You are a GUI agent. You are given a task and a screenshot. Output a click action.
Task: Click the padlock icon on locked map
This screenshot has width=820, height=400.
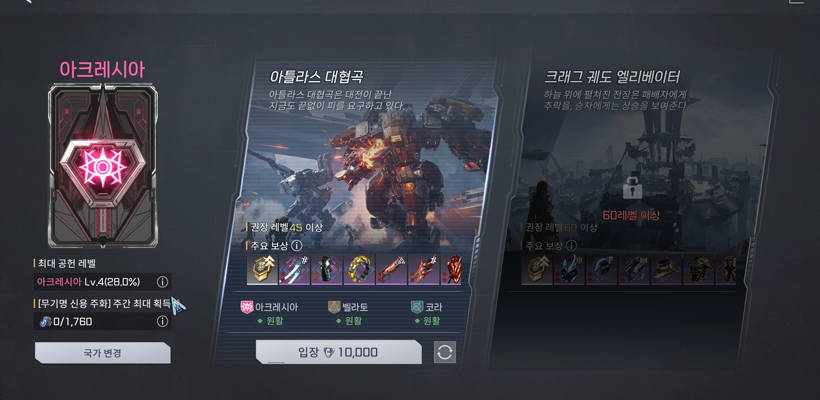click(x=631, y=187)
